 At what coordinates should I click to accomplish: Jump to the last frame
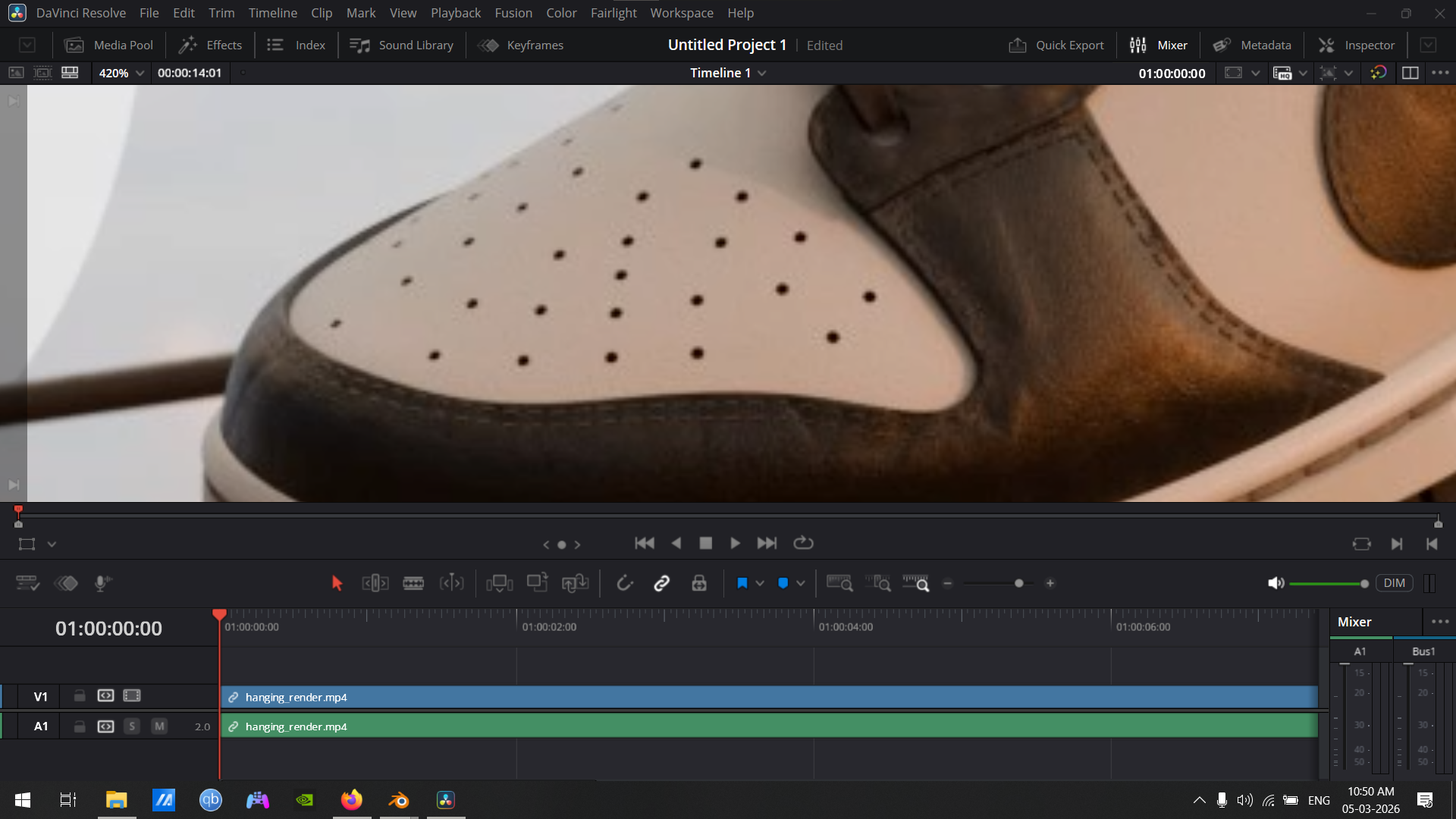[x=767, y=543]
